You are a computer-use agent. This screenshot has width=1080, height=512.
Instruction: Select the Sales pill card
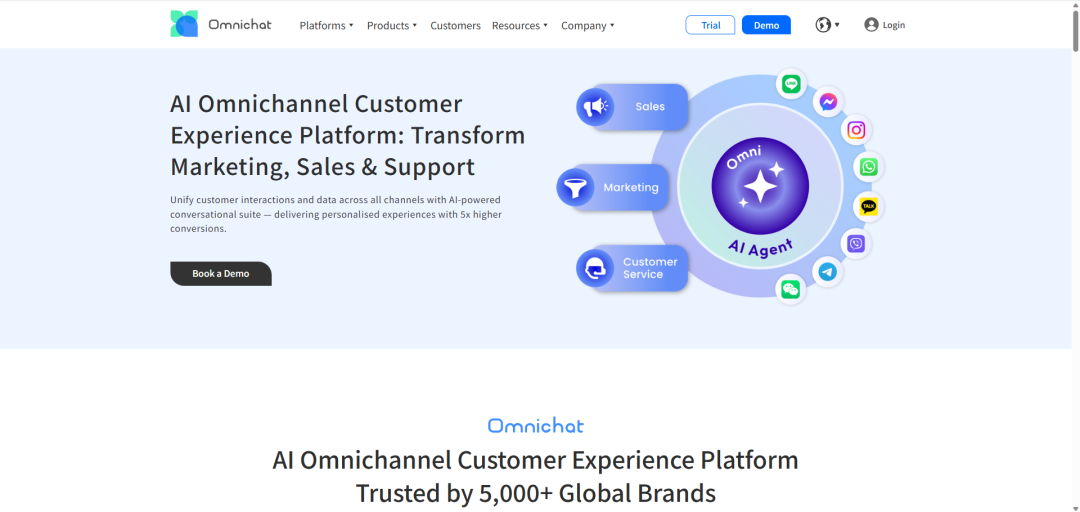(632, 107)
